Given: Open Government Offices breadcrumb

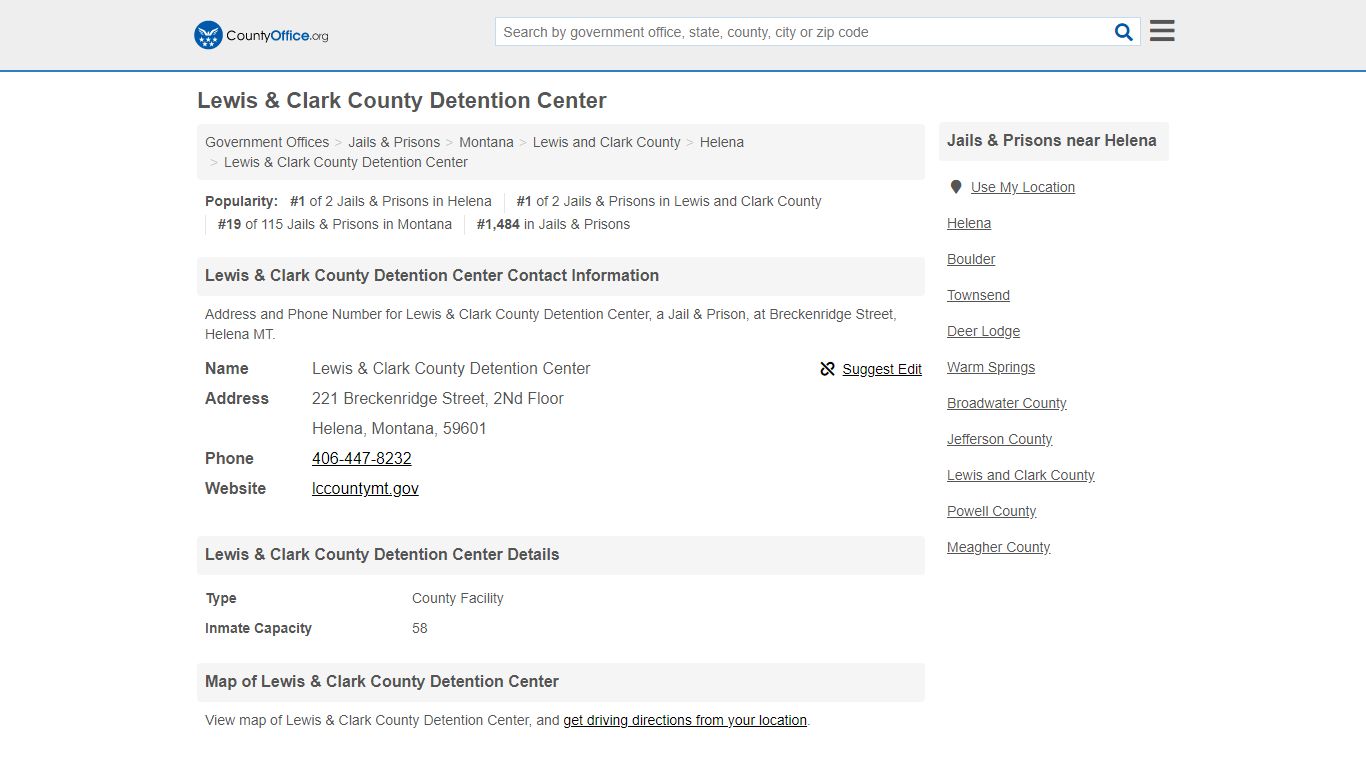Looking at the screenshot, I should 267,142.
